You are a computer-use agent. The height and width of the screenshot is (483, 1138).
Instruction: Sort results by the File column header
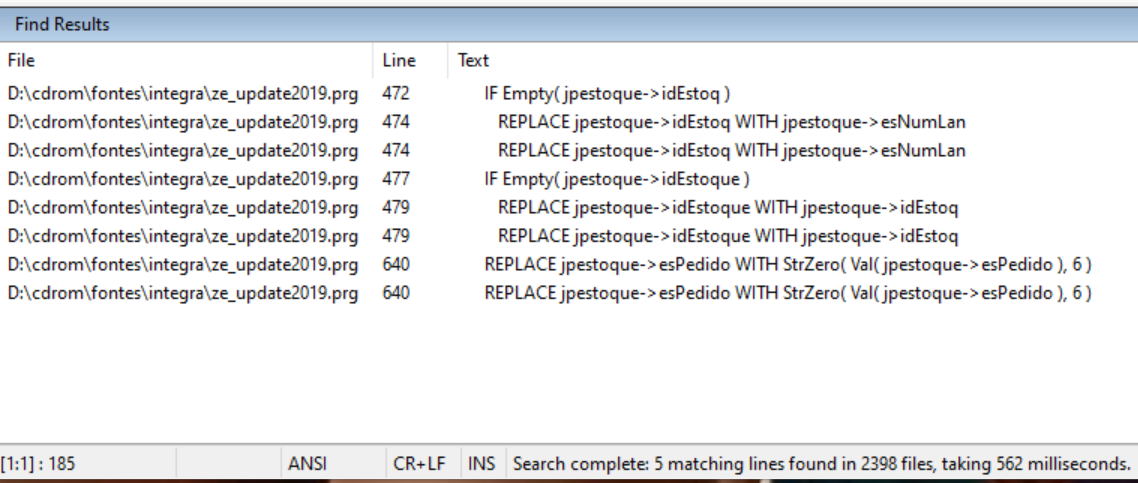[21, 61]
